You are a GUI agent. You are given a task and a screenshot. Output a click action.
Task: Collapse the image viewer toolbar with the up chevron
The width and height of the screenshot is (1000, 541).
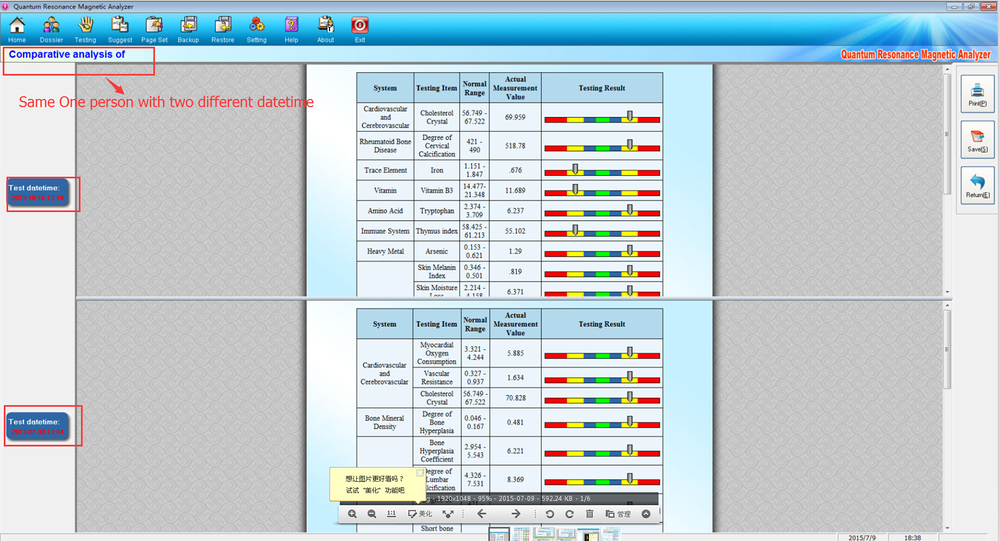pyautogui.click(x=646, y=514)
